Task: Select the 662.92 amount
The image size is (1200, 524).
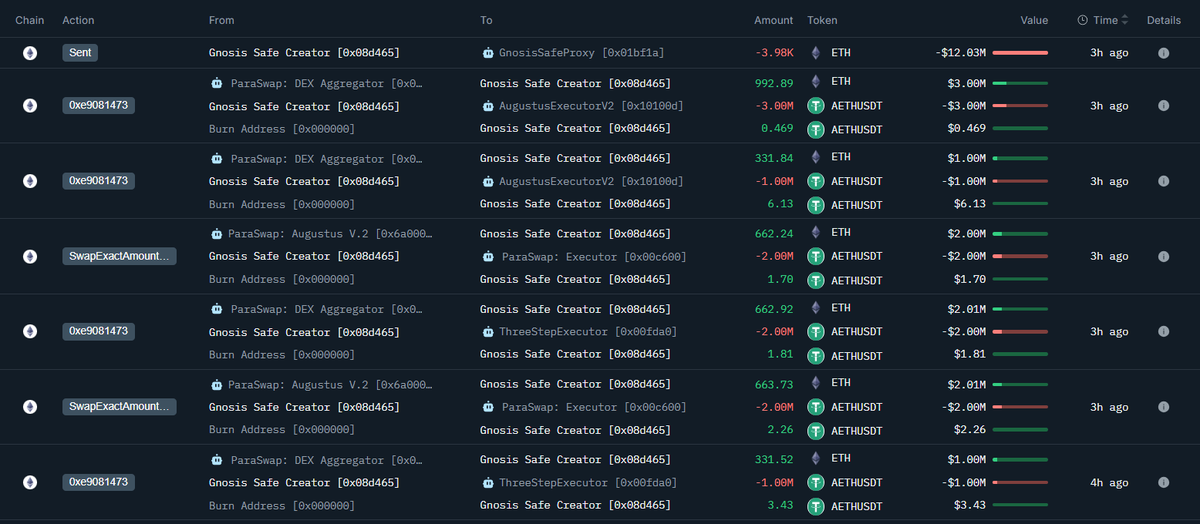Action: (774, 309)
